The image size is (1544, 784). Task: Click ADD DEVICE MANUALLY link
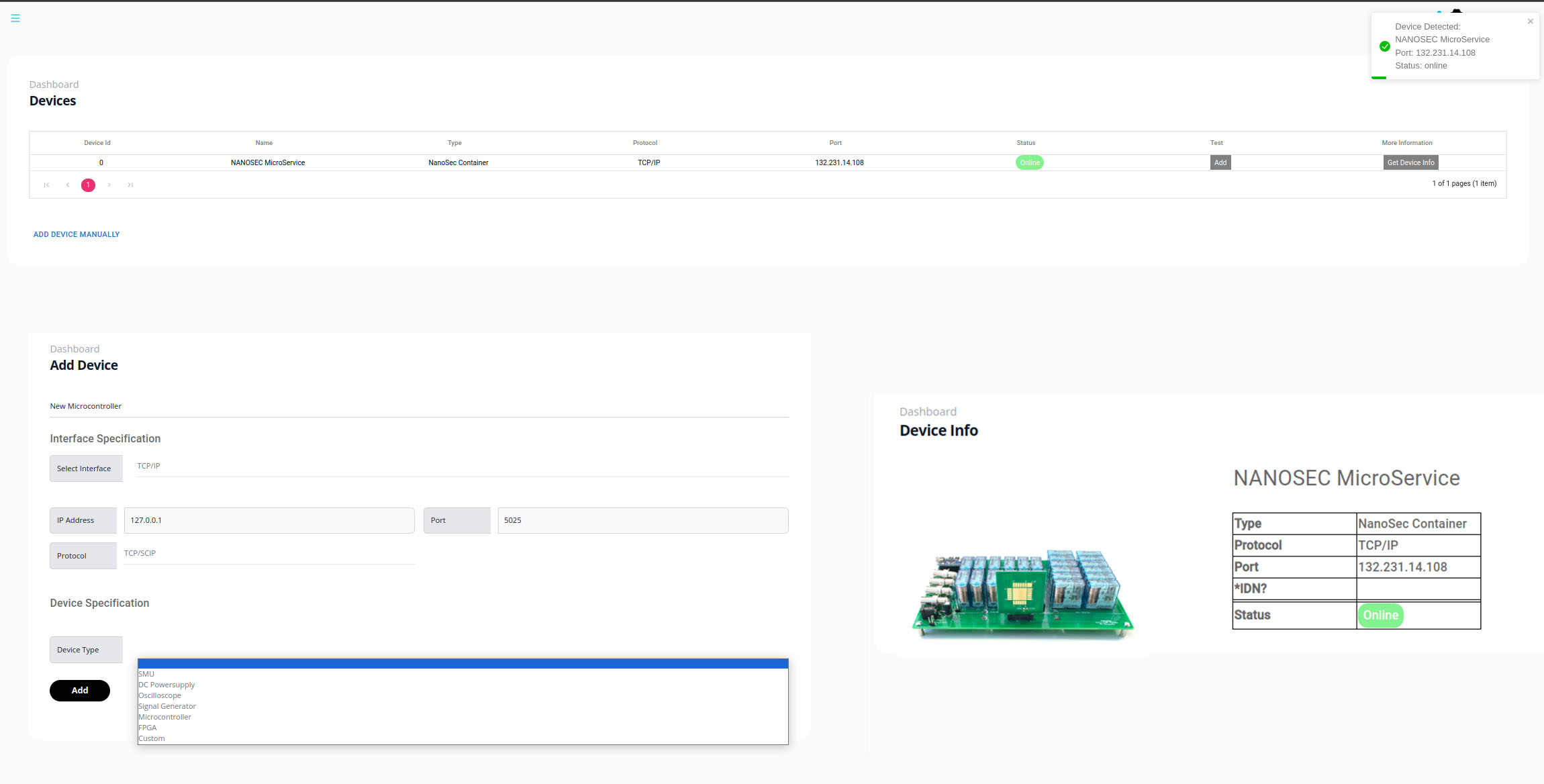coord(77,234)
